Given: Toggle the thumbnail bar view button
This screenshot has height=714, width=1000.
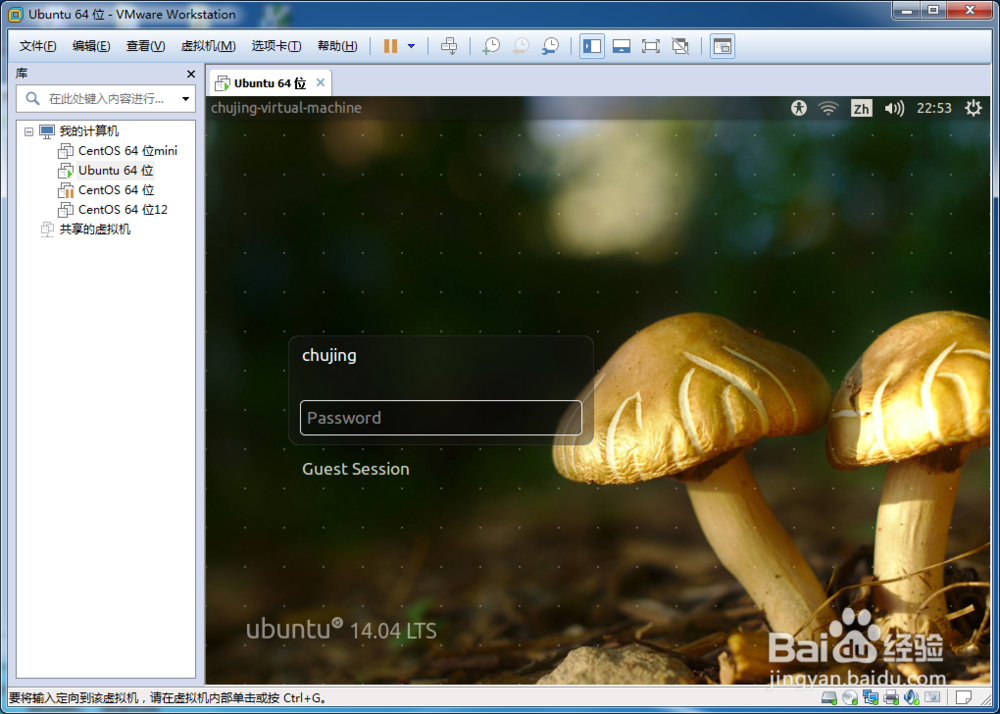Looking at the screenshot, I should (621, 46).
